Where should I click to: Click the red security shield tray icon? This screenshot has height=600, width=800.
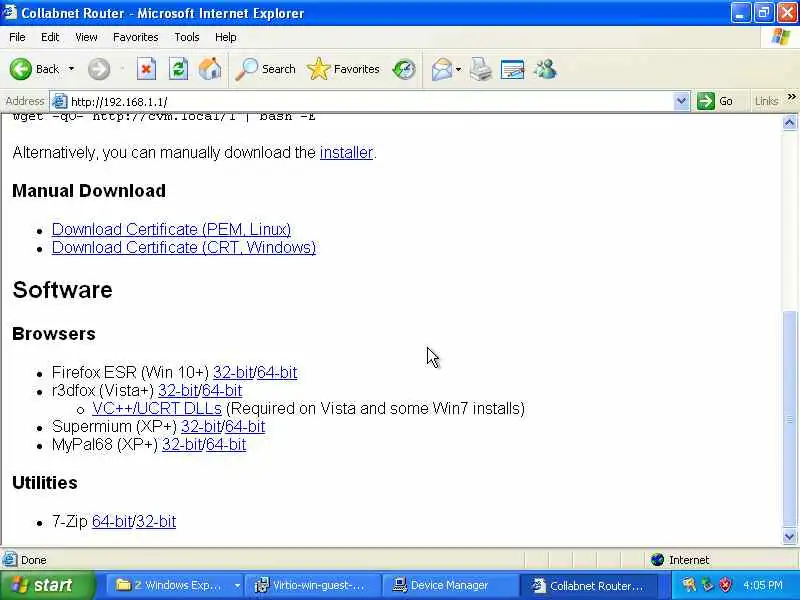click(725, 585)
